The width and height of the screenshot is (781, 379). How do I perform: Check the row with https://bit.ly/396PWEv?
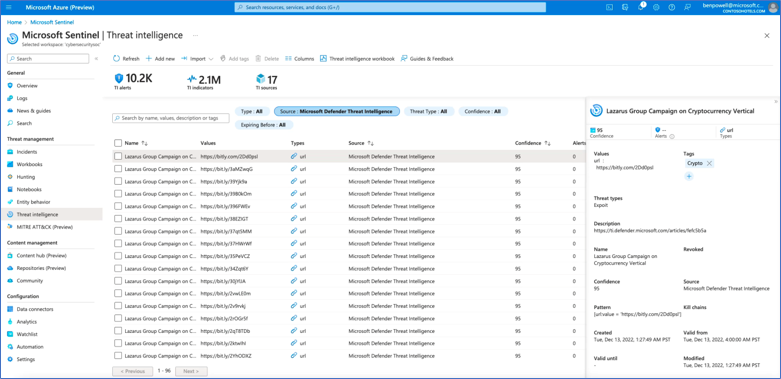[x=118, y=206]
